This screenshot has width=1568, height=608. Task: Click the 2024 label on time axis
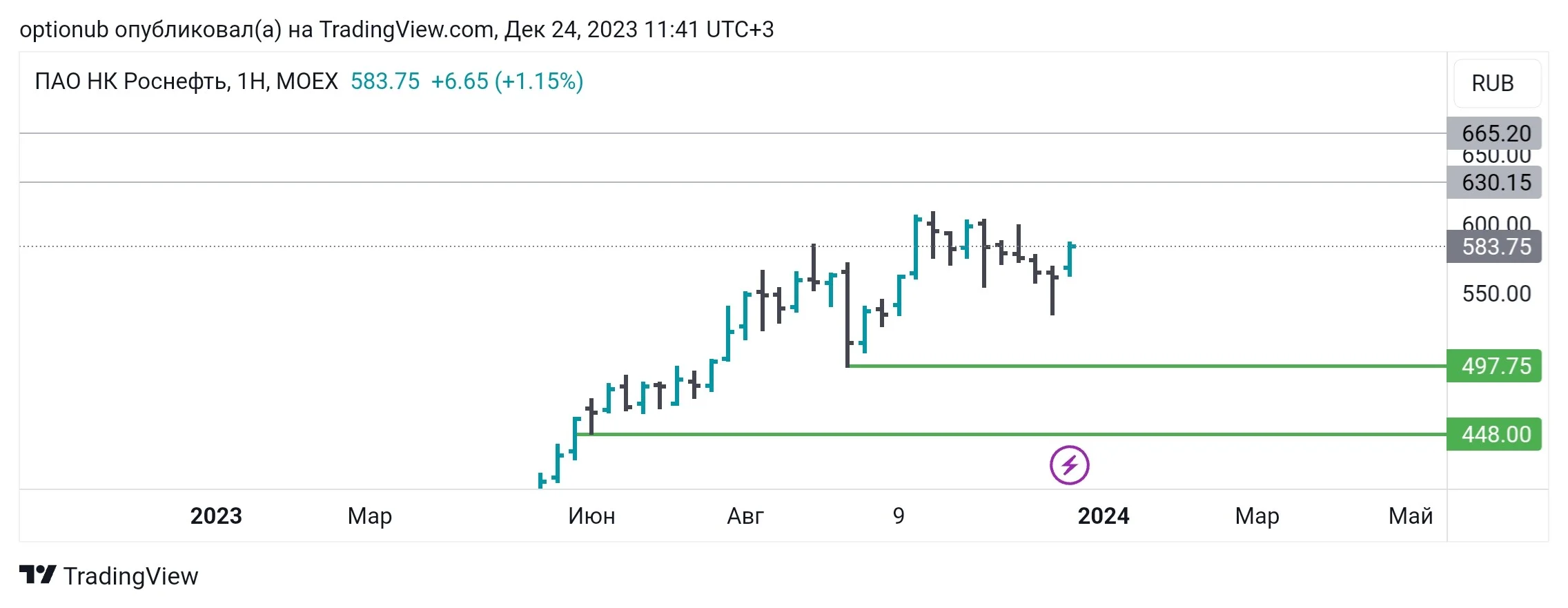click(1104, 516)
